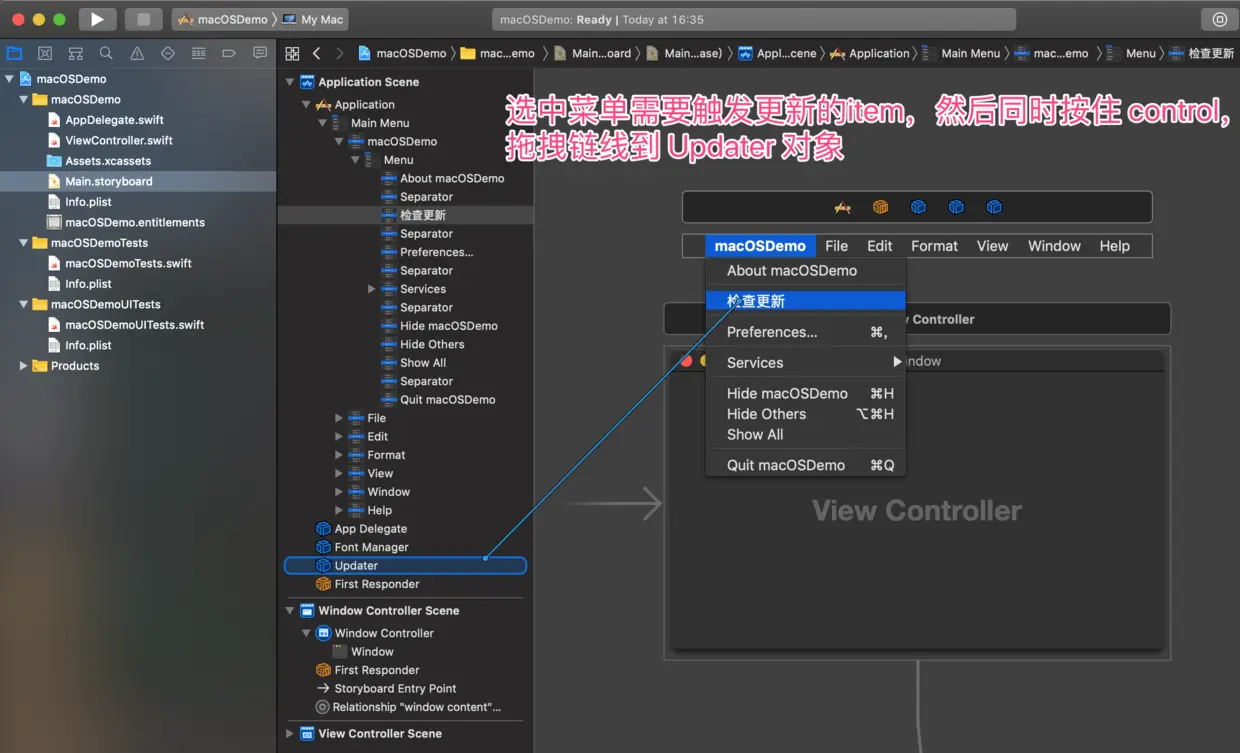Expand the File menu item in the outline
The width and height of the screenshot is (1240, 753).
[x=340, y=418]
